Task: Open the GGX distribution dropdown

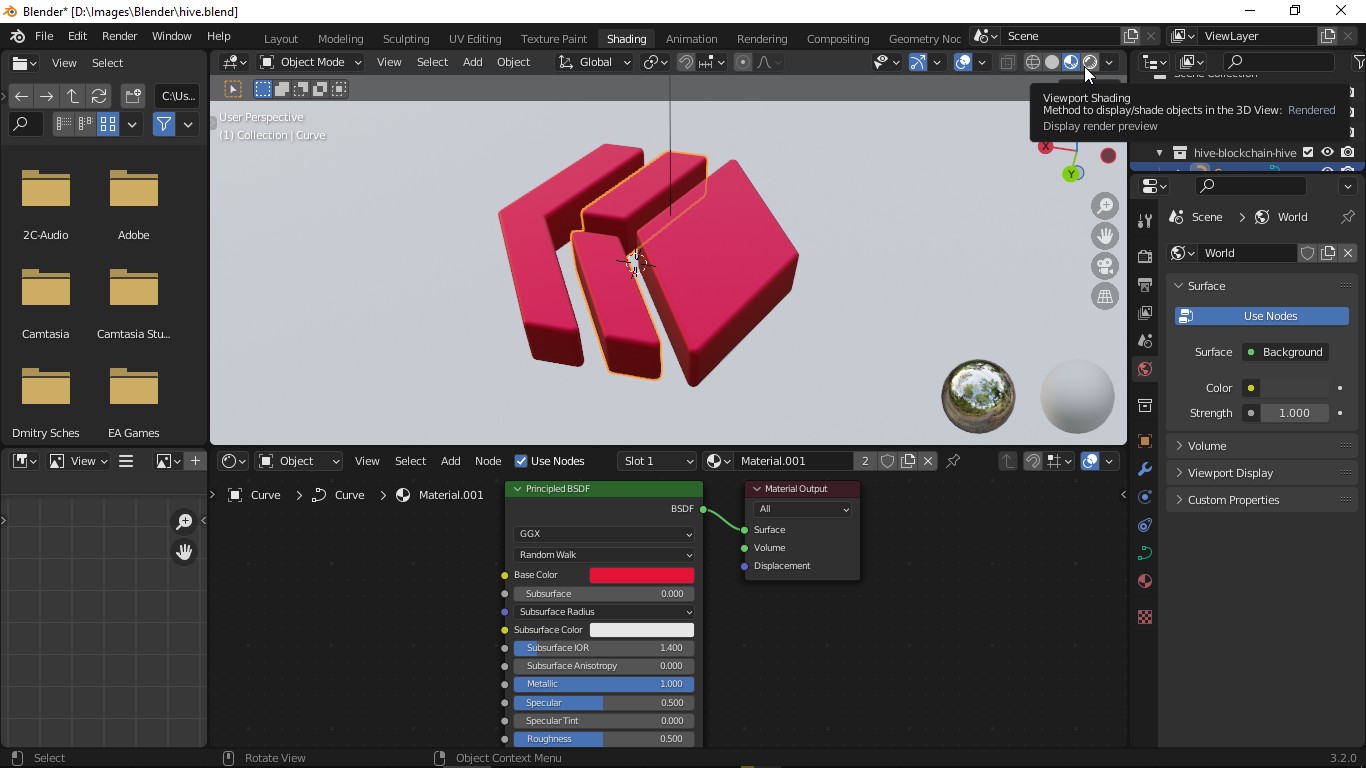Action: point(604,534)
